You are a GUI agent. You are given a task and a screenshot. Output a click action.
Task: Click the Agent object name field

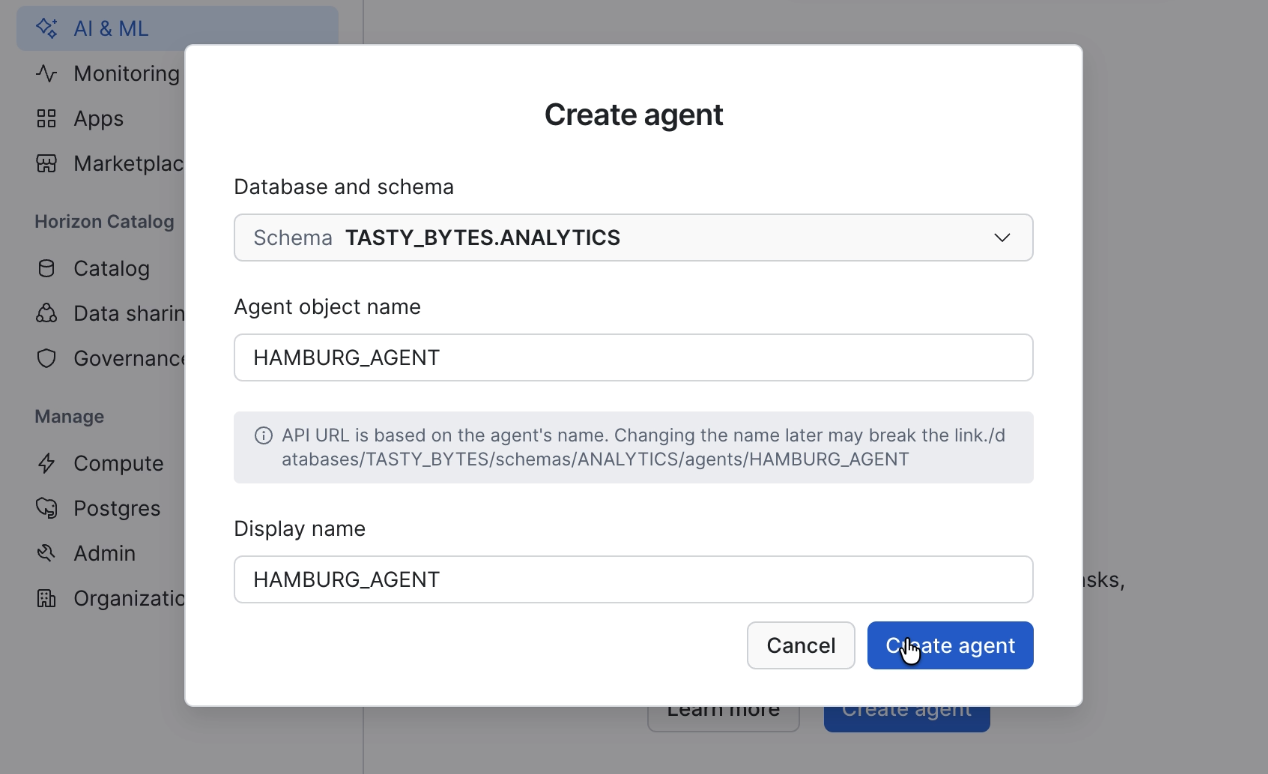(633, 357)
